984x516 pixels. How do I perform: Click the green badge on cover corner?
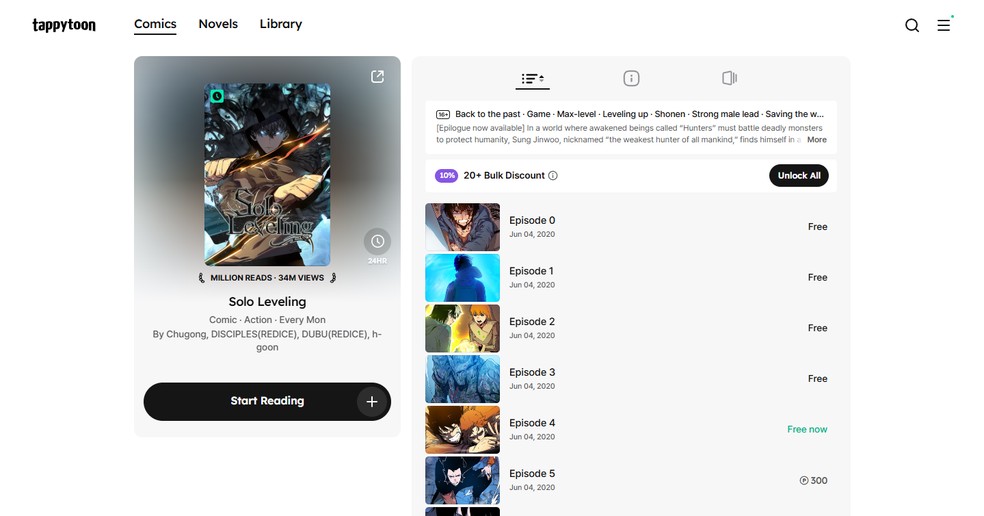point(217,96)
